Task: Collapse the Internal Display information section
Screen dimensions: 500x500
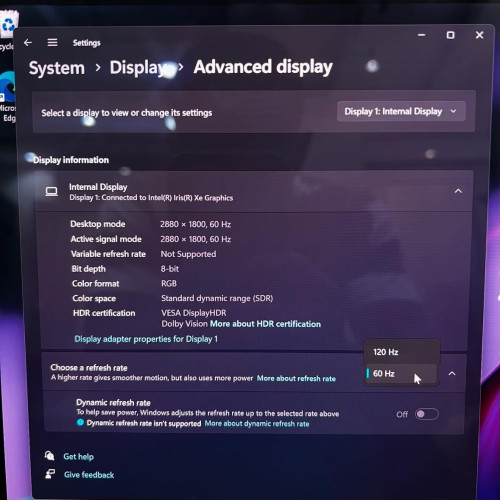Action: point(458,191)
